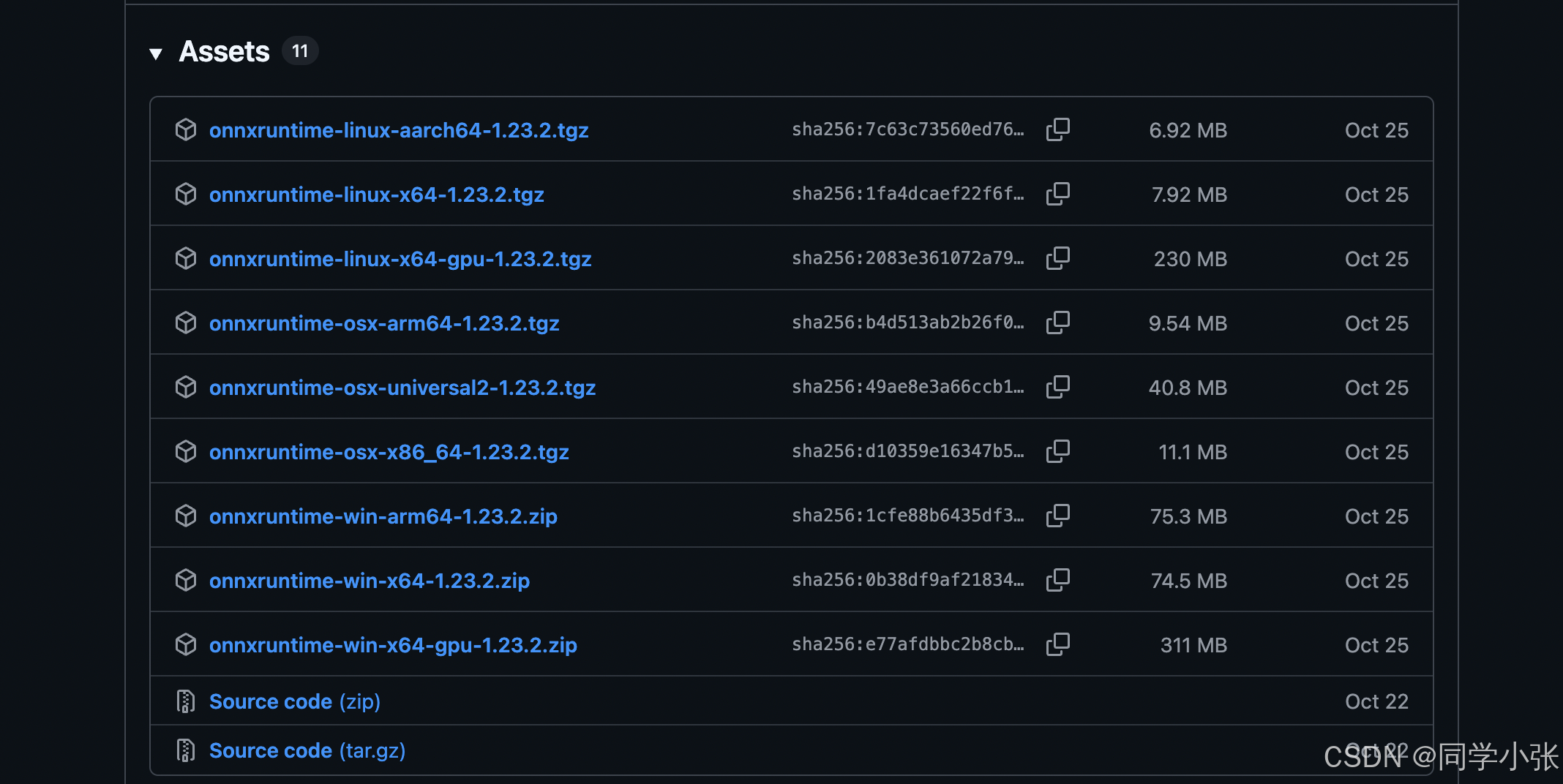The width and height of the screenshot is (1563, 784).
Task: Copy sha256 for win-x64-gpu package
Action: click(x=1057, y=644)
